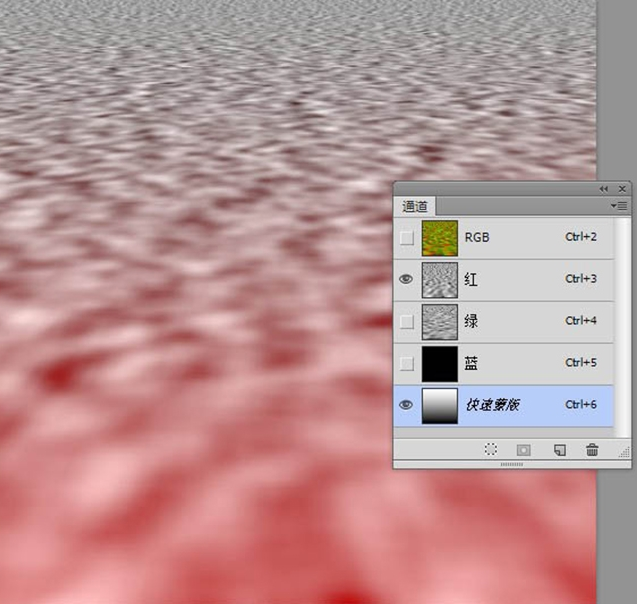Click the 绿 channel name
The image size is (637, 604).
click(471, 321)
